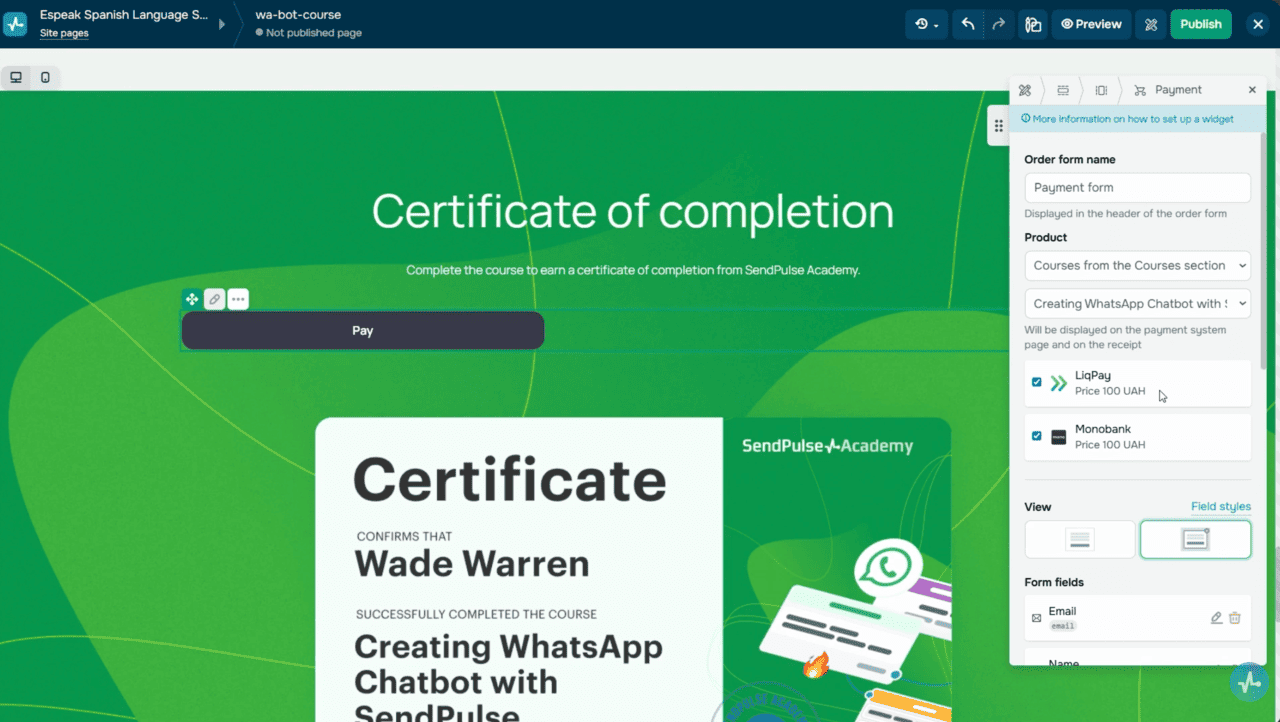This screenshot has width=1280, height=722.
Task: Open the Creating WhatsApp Chatbot course dropdown
Action: point(1138,303)
